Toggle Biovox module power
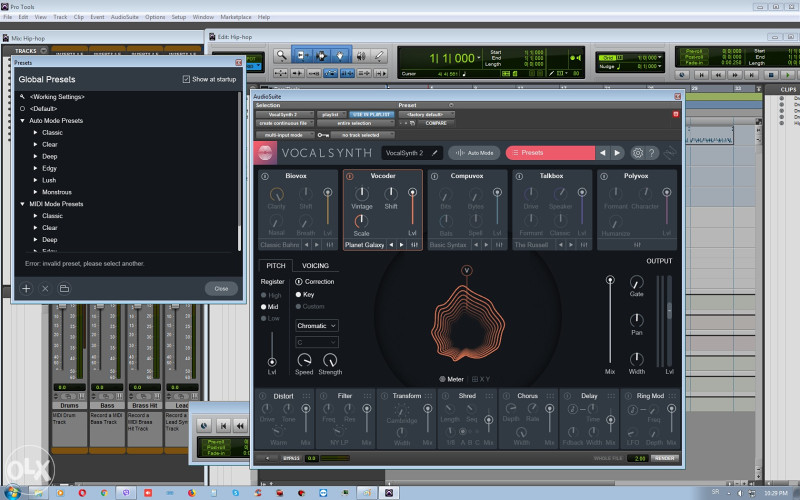This screenshot has height=500, width=800. (265, 176)
